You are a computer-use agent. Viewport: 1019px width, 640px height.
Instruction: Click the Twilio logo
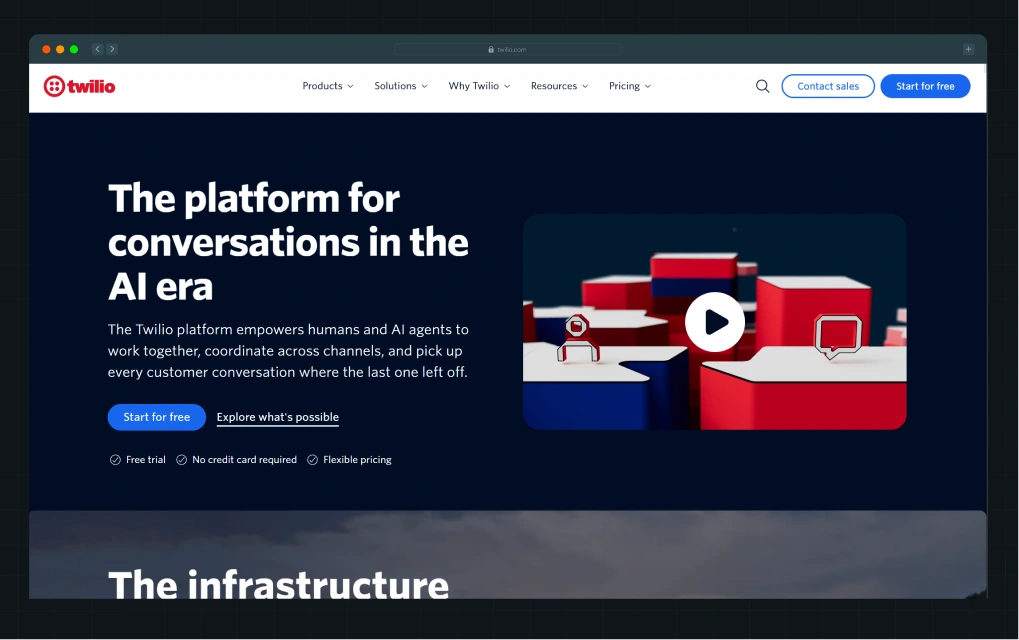click(79, 86)
